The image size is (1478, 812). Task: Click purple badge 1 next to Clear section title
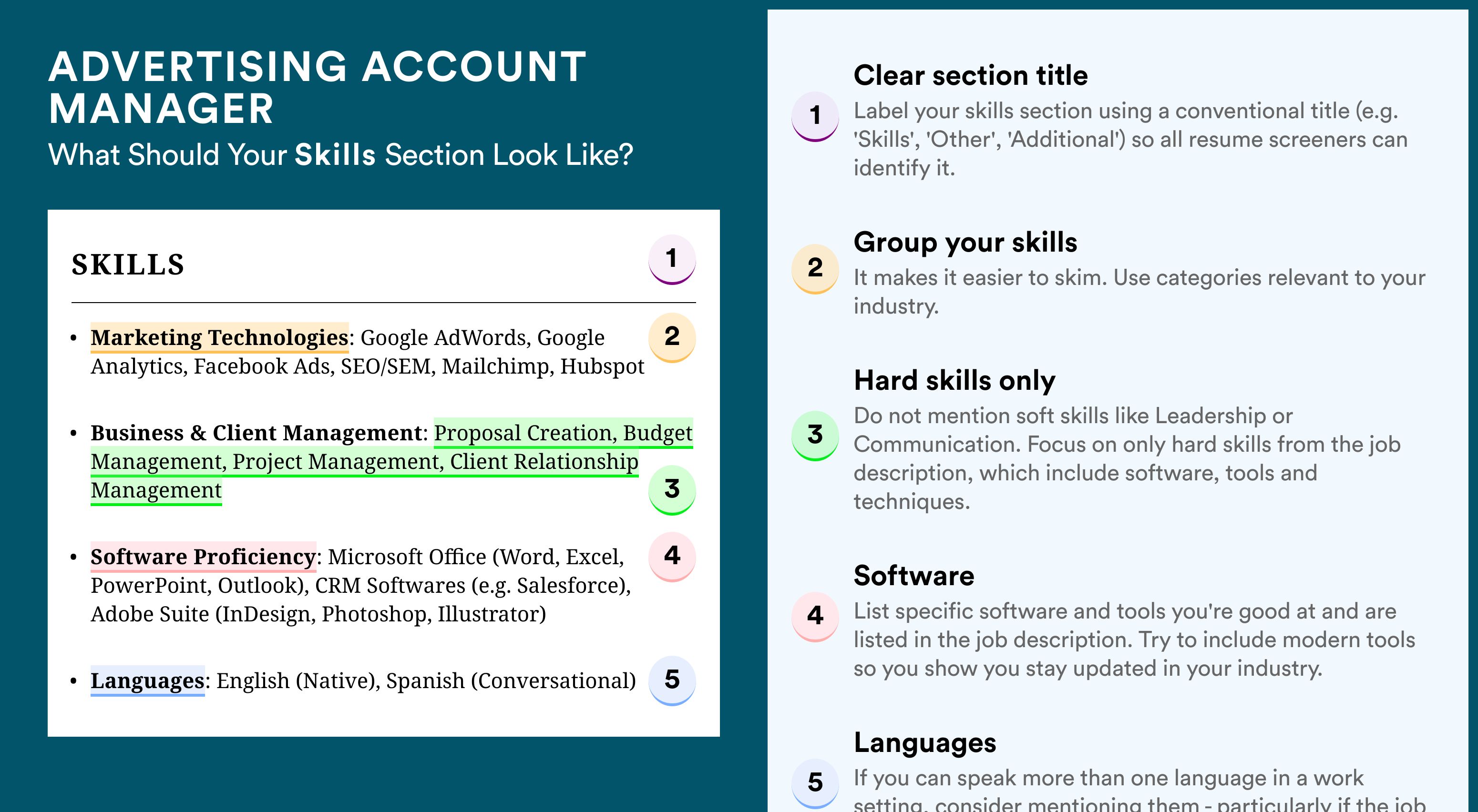[815, 116]
